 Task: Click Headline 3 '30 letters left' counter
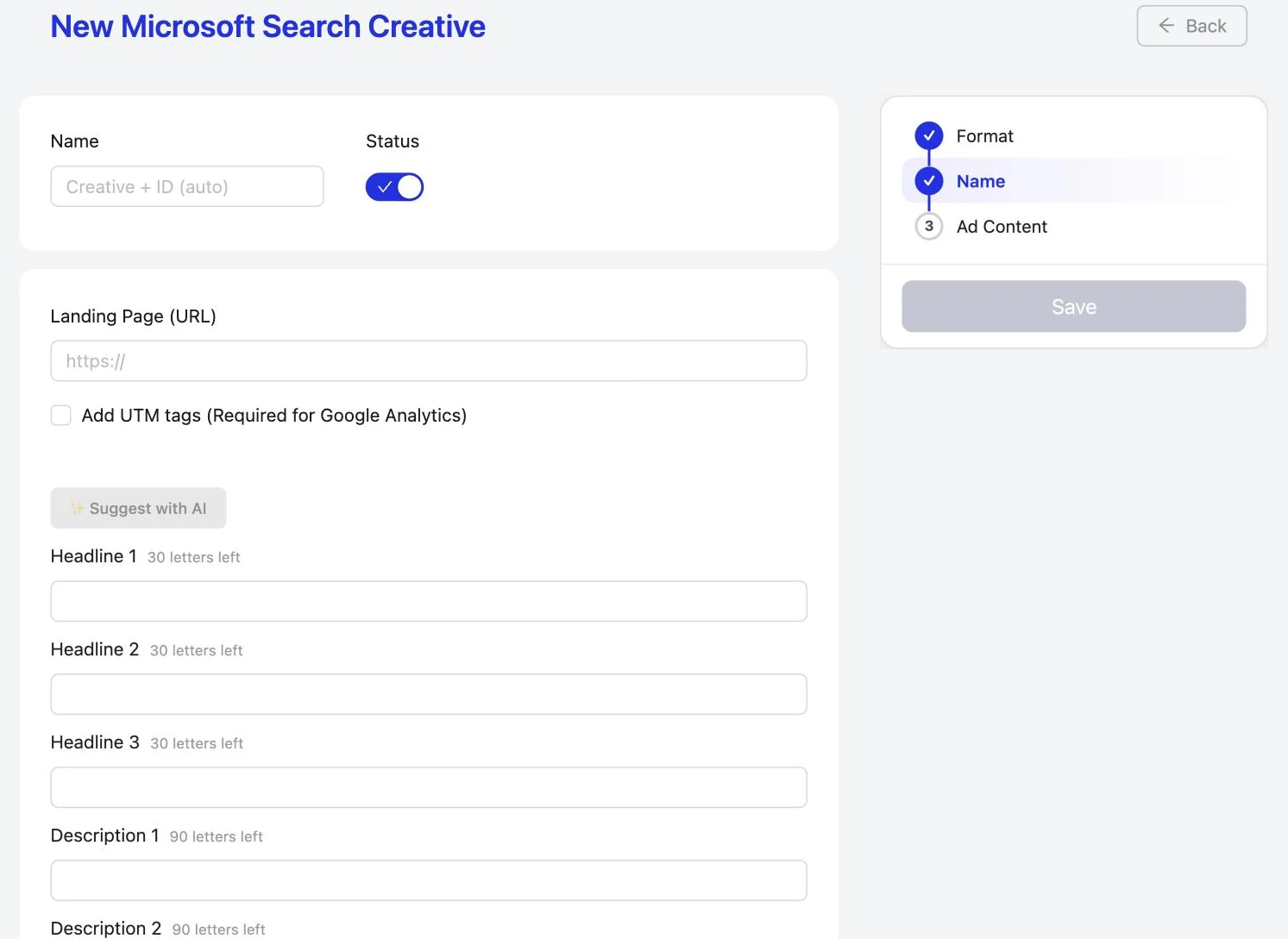[197, 744]
